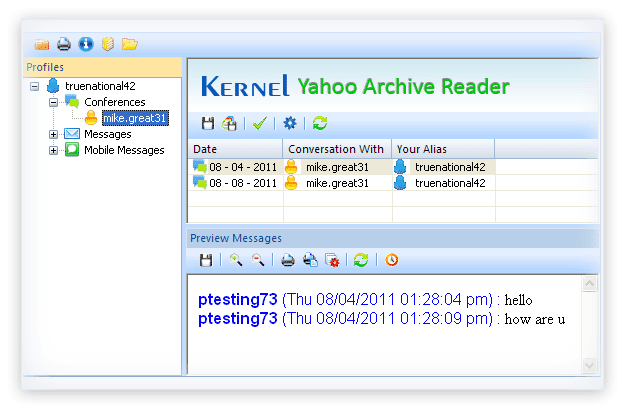624x409 pixels.
Task: Click the multi-save icon beside floppy disk
Action: point(230,123)
